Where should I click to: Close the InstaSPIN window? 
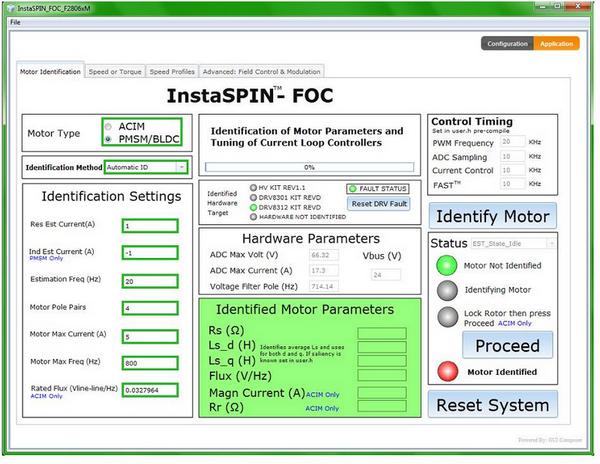point(579,7)
